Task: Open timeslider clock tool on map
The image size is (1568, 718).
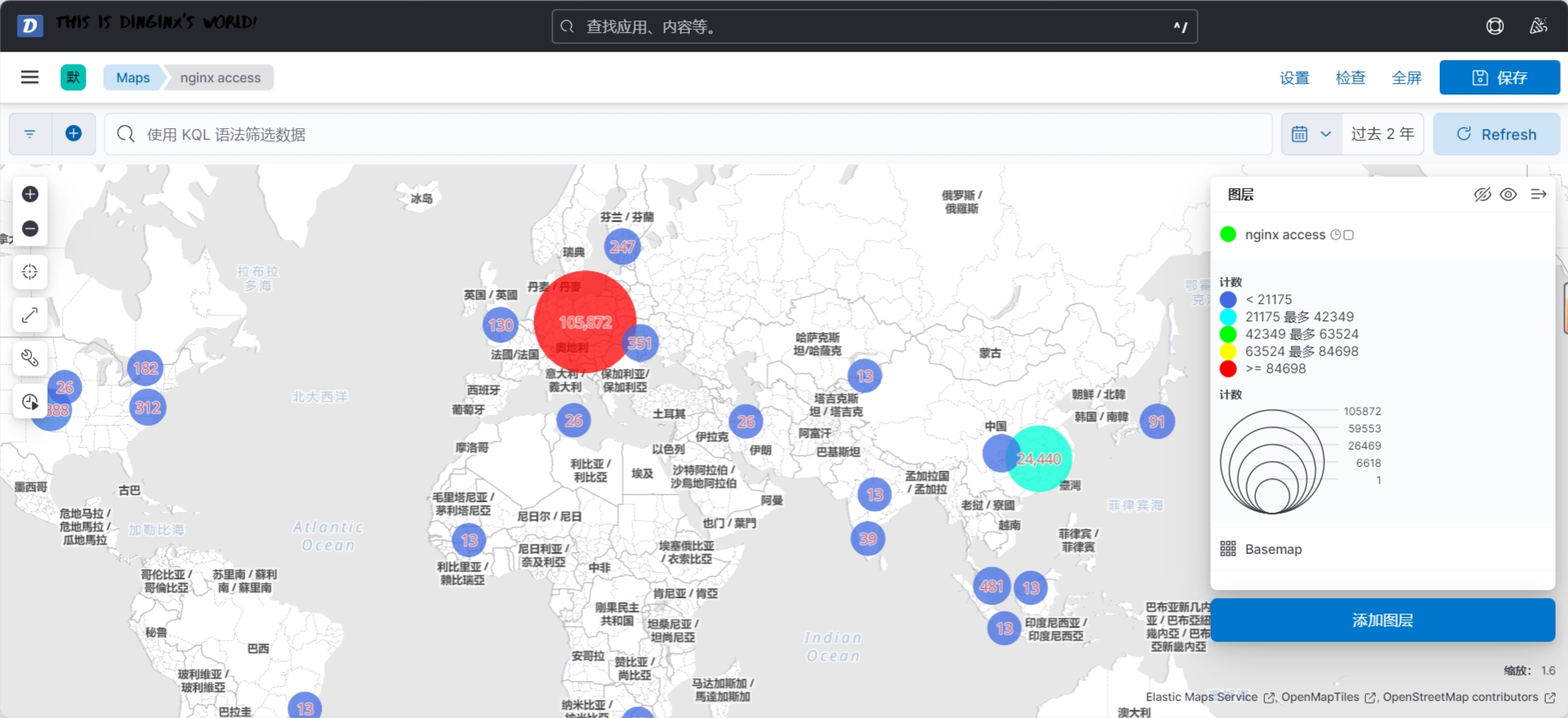Action: (x=30, y=402)
